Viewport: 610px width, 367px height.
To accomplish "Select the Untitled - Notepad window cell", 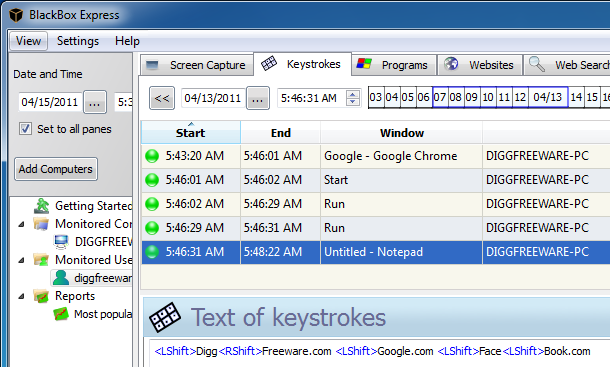I will click(x=401, y=252).
